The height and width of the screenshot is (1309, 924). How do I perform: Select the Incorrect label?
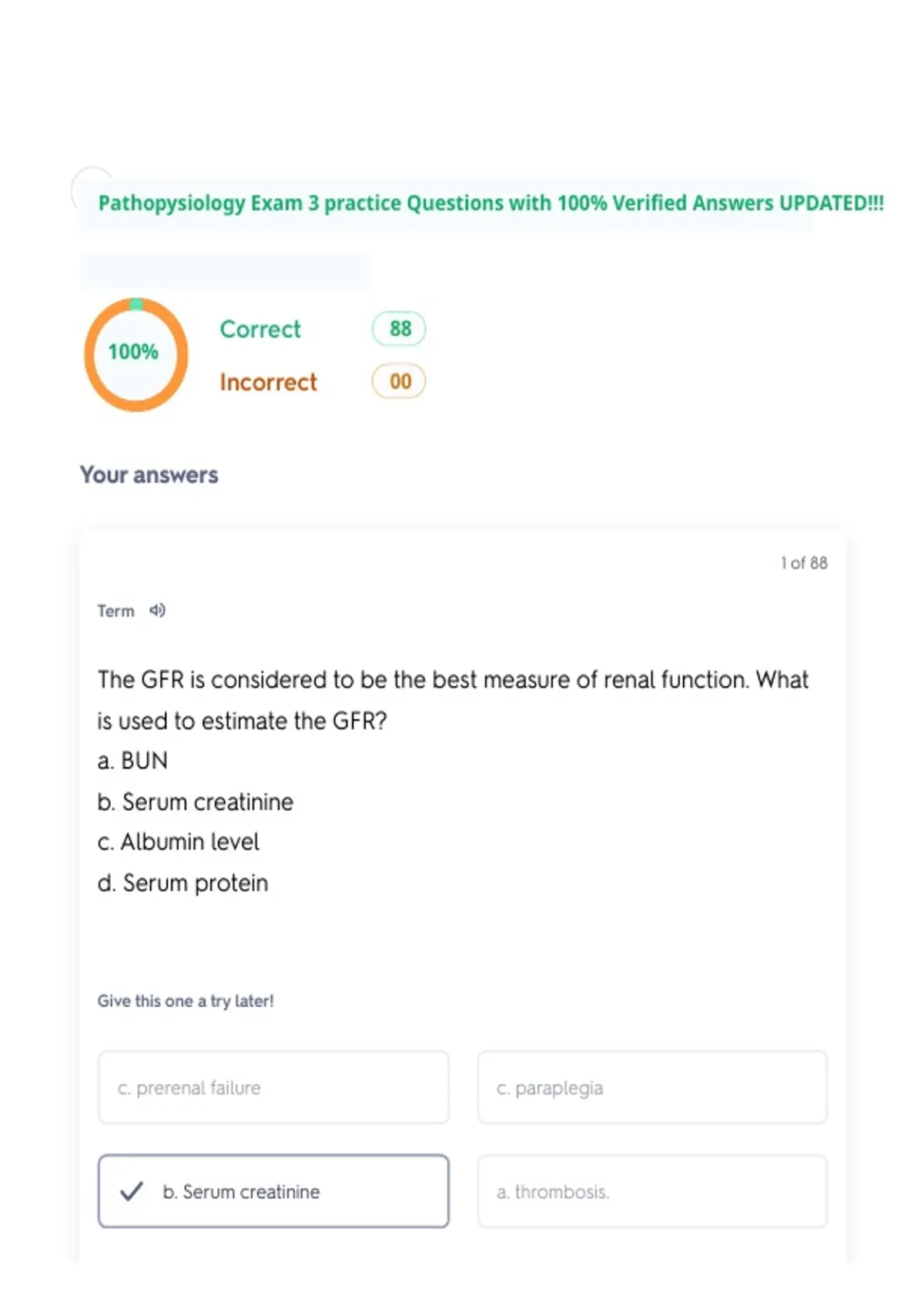tap(268, 382)
